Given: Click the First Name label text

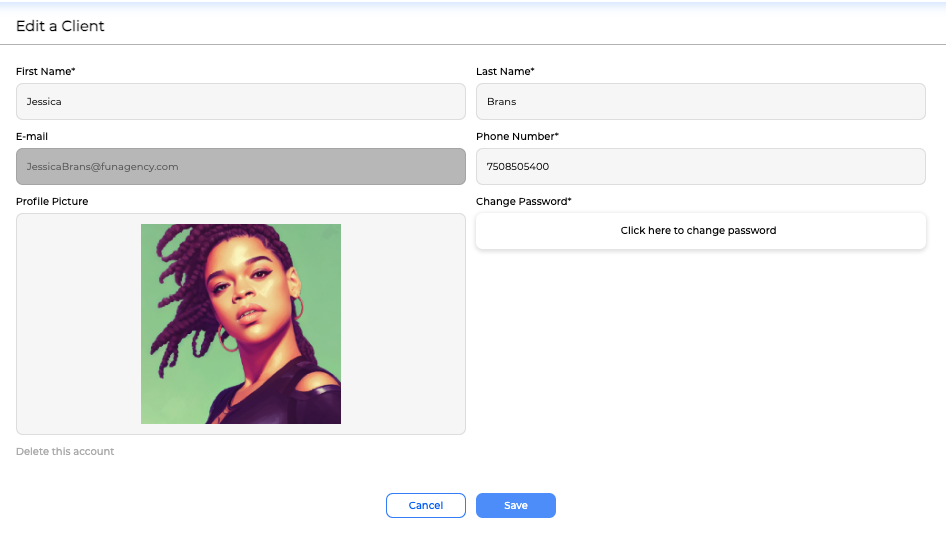Looking at the screenshot, I should (45, 72).
